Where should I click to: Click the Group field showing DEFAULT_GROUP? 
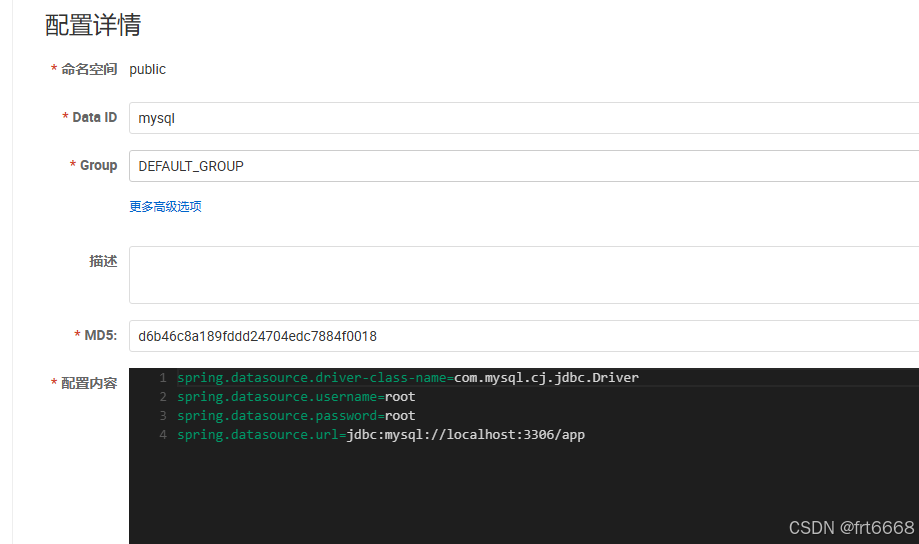pos(524,166)
